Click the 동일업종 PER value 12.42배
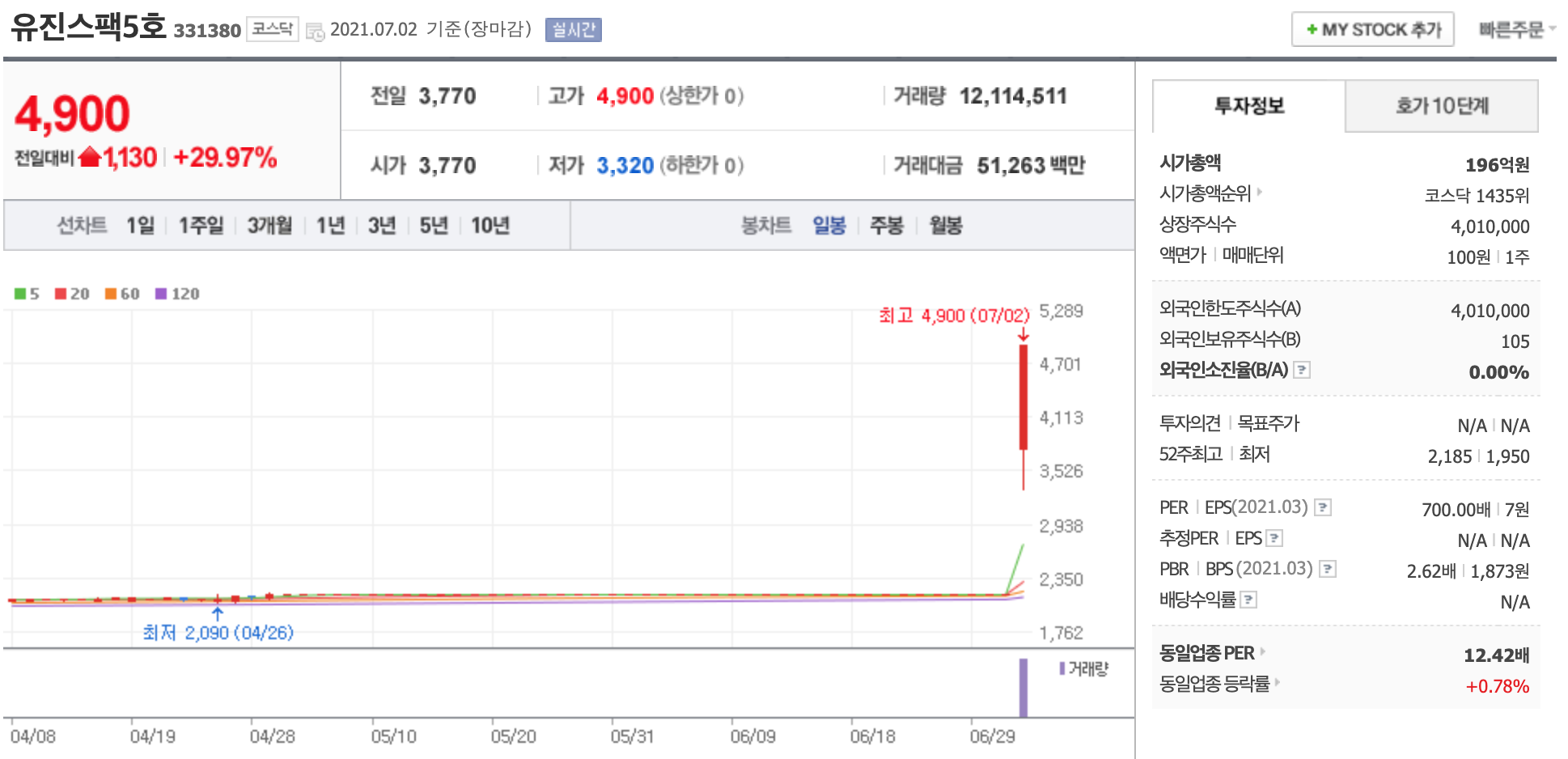 tap(1497, 655)
